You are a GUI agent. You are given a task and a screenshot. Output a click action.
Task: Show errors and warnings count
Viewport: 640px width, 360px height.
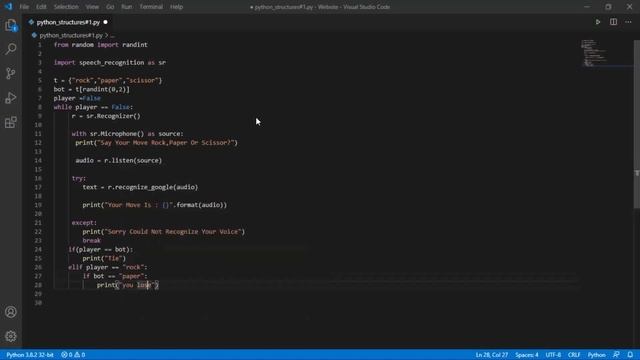(x=73, y=355)
